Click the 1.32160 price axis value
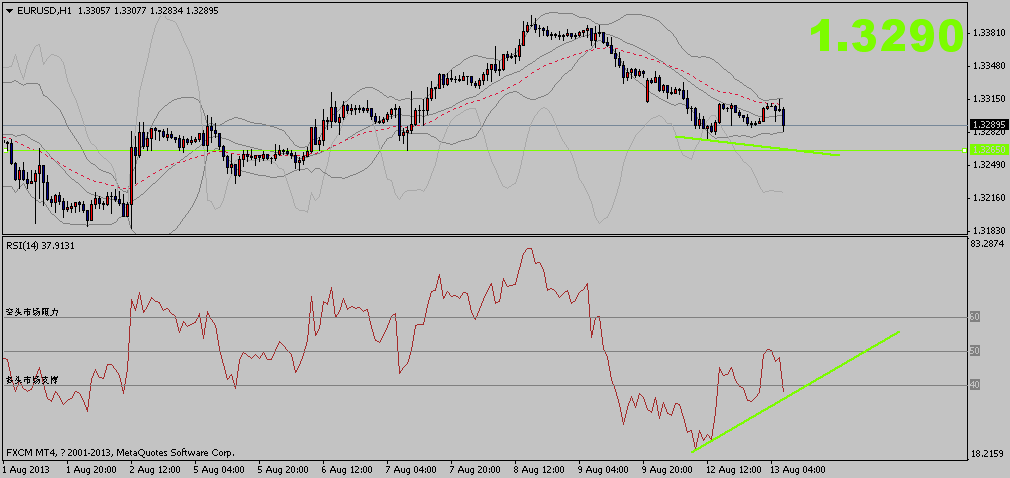The height and width of the screenshot is (478, 1010). pos(989,198)
